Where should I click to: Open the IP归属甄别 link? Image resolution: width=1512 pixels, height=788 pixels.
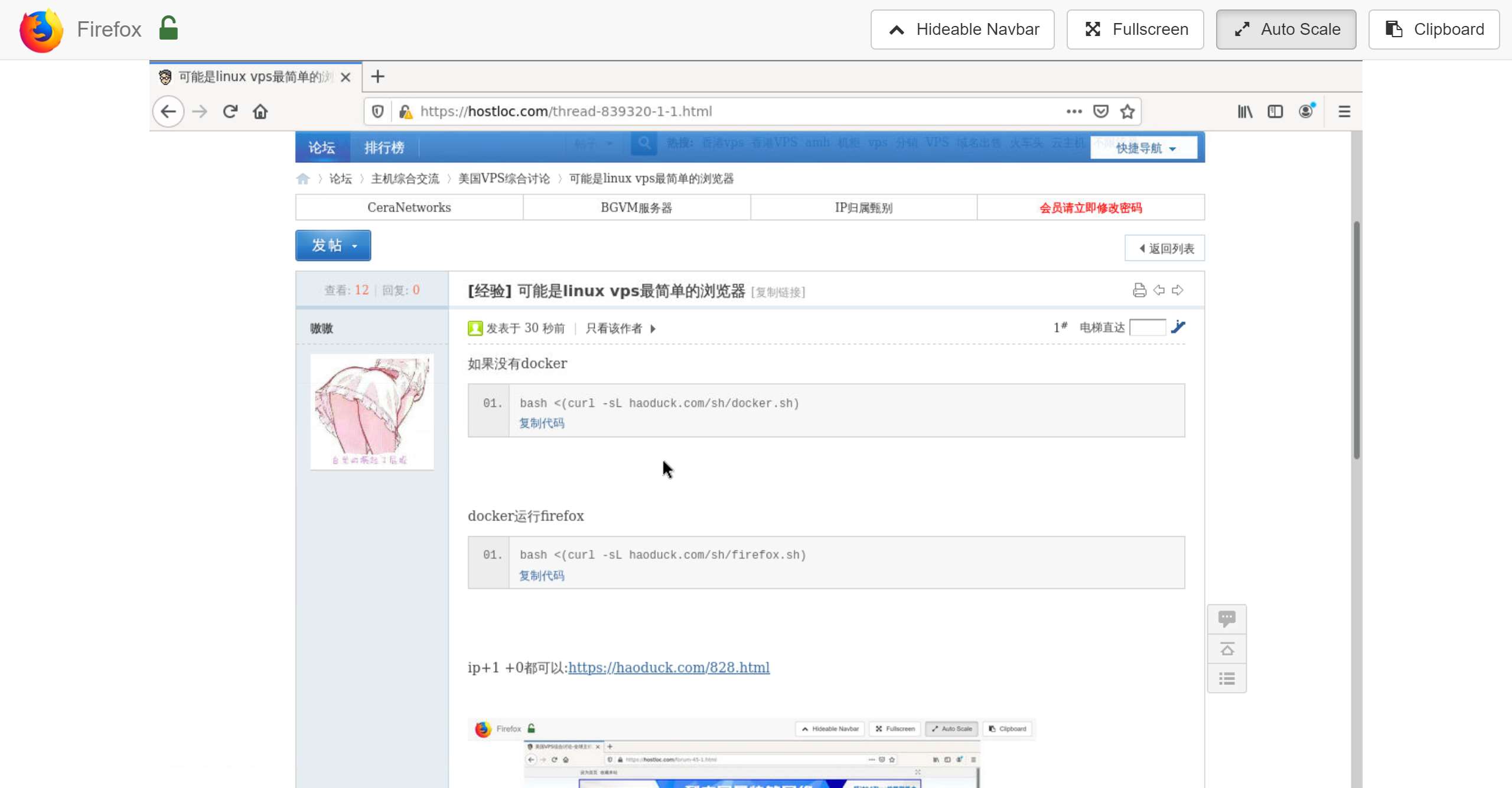(863, 207)
